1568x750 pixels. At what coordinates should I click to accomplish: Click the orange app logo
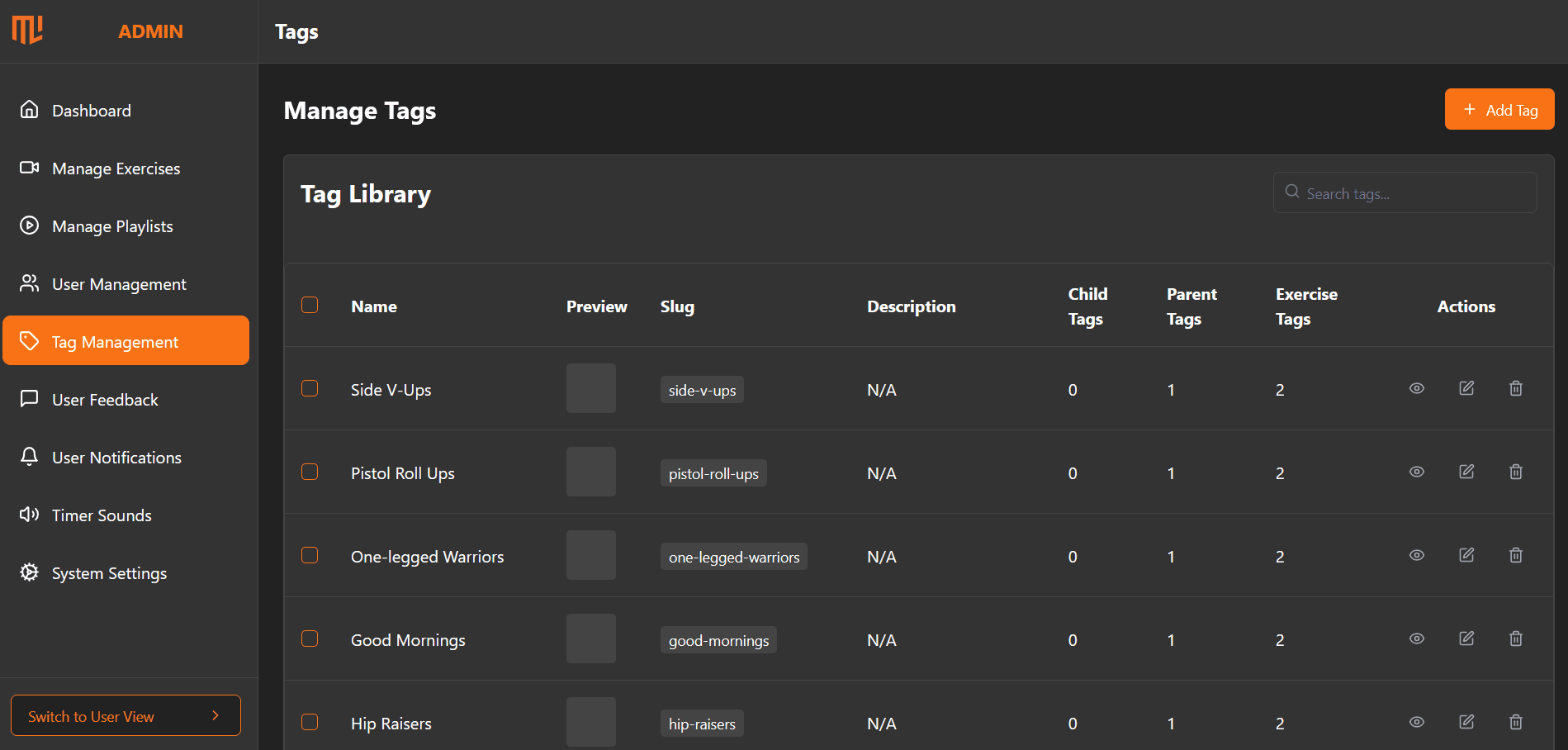point(27,31)
